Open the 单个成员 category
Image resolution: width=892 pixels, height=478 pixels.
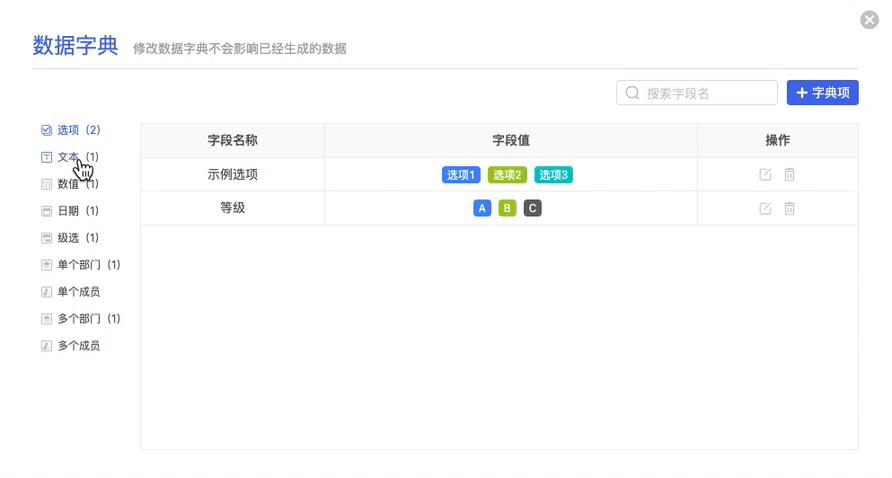click(78, 292)
